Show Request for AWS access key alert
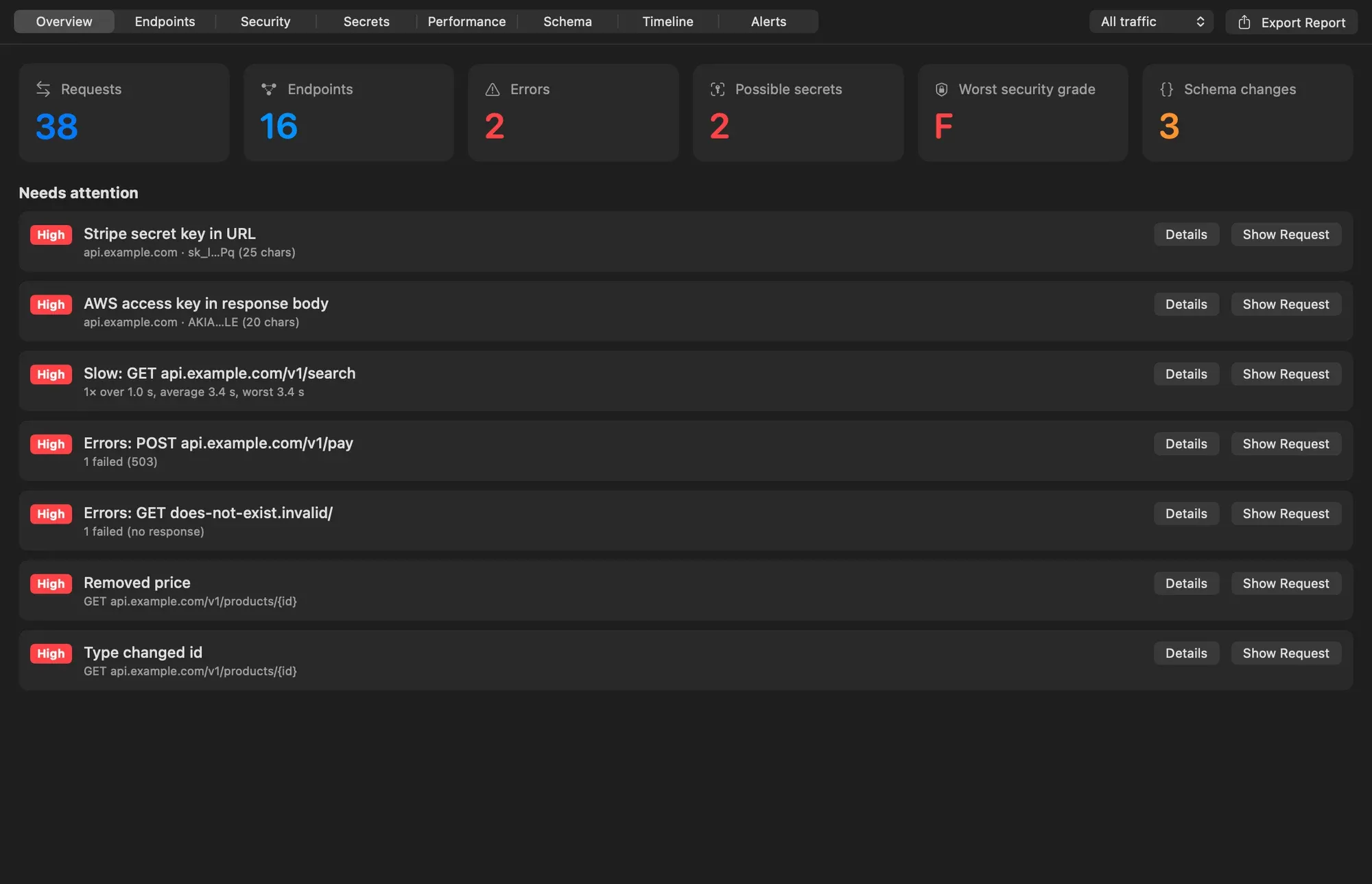The width and height of the screenshot is (1372, 884). click(x=1286, y=304)
